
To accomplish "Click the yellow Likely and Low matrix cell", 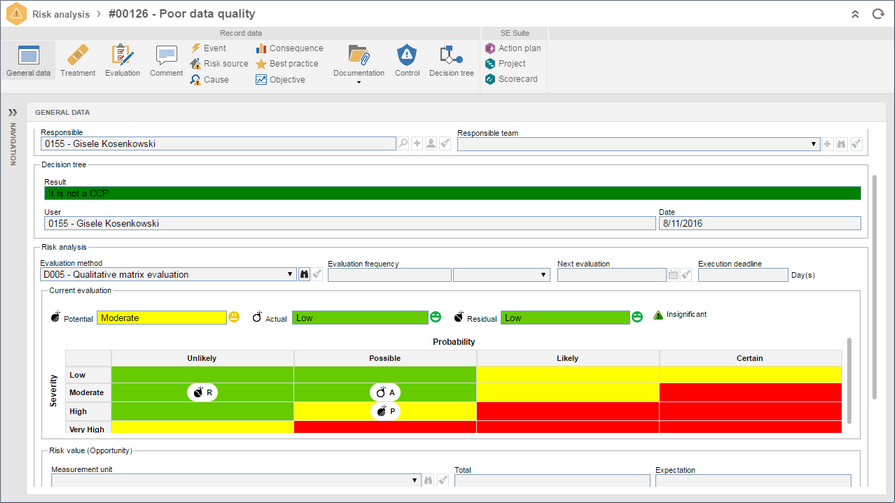I will coord(568,375).
